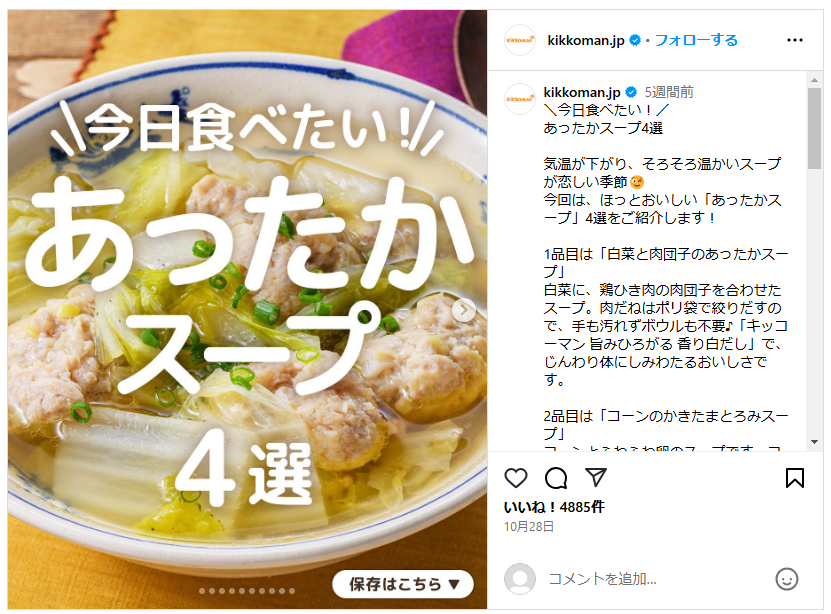The image size is (831, 614).
Task: Share post using the paper plane icon
Action: pos(596,477)
